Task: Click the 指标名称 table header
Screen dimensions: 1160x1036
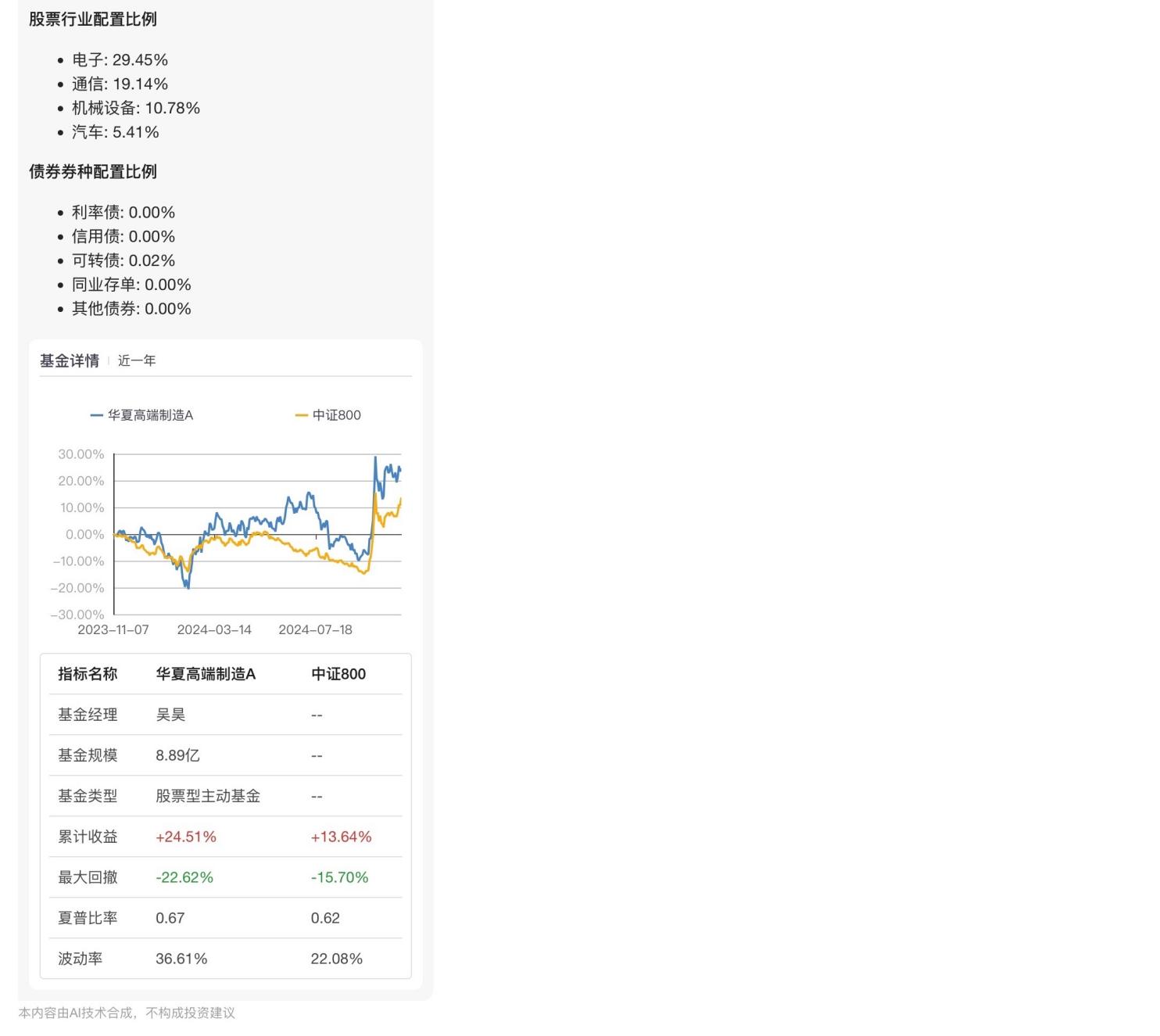Action: click(x=88, y=674)
